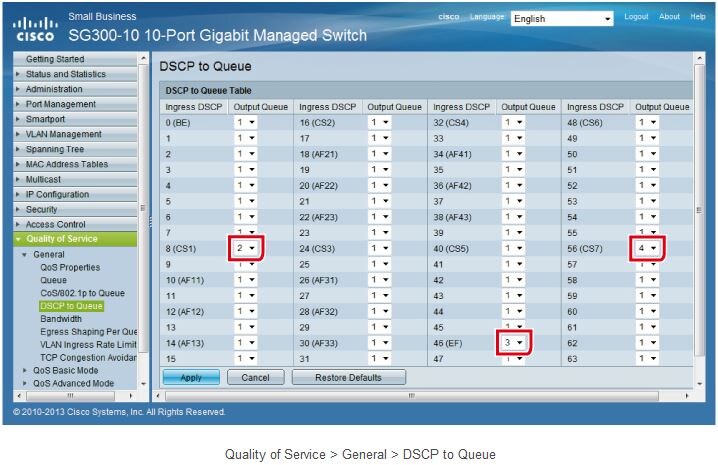The height and width of the screenshot is (465, 718).
Task: Open the Language dropdown showing English
Action: click(x=561, y=18)
